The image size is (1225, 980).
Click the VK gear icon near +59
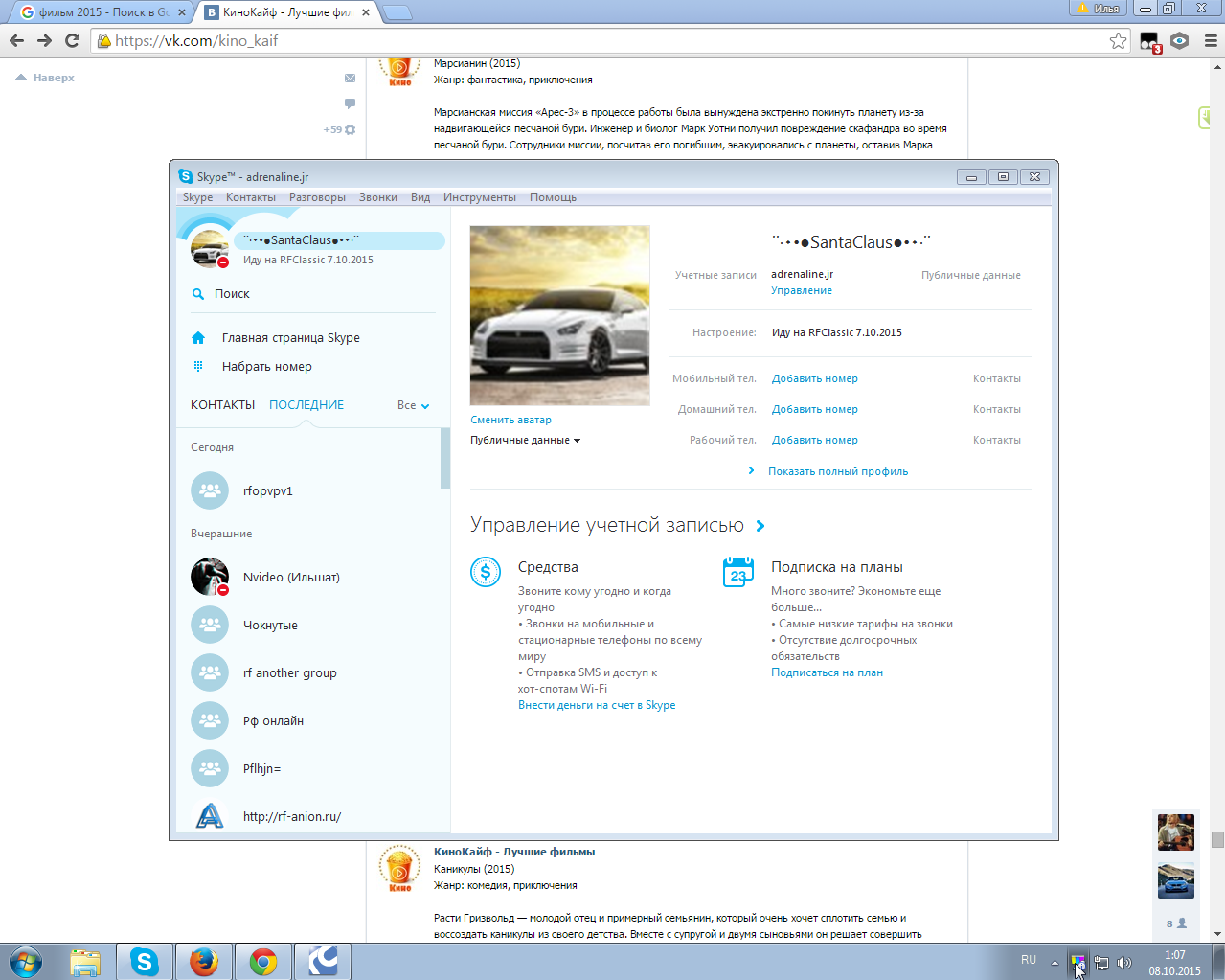coord(350,129)
